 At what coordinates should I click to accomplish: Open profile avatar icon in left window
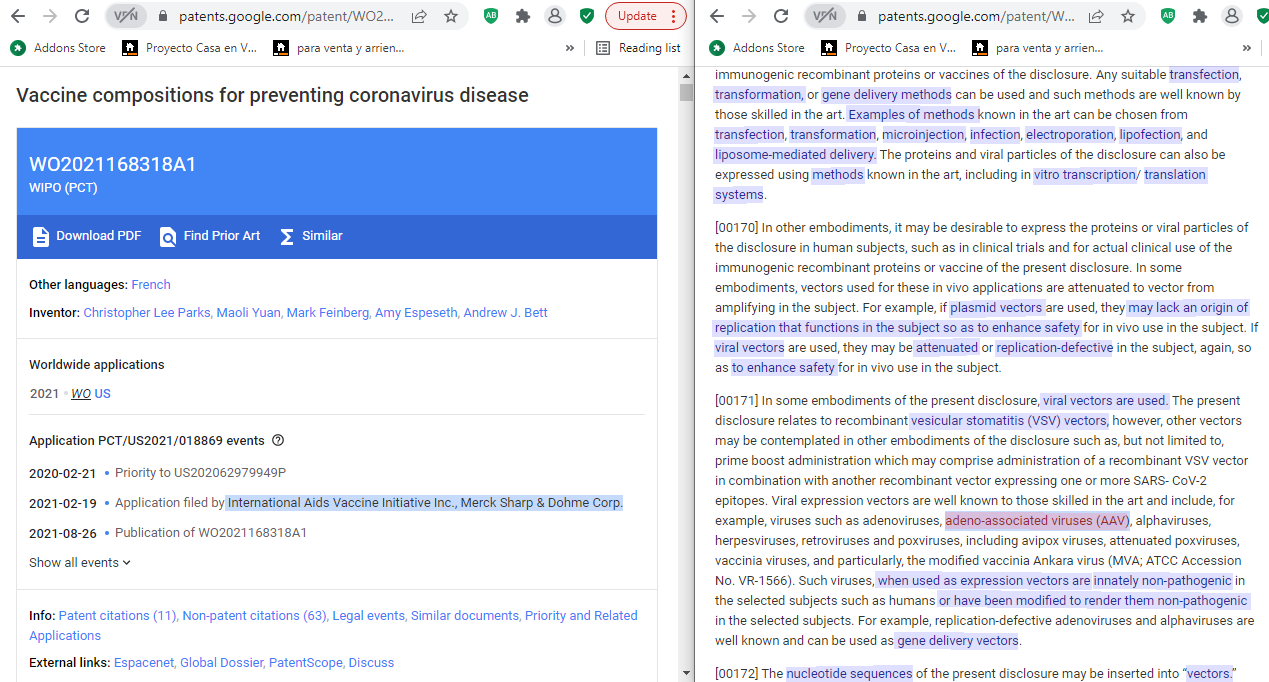point(554,16)
